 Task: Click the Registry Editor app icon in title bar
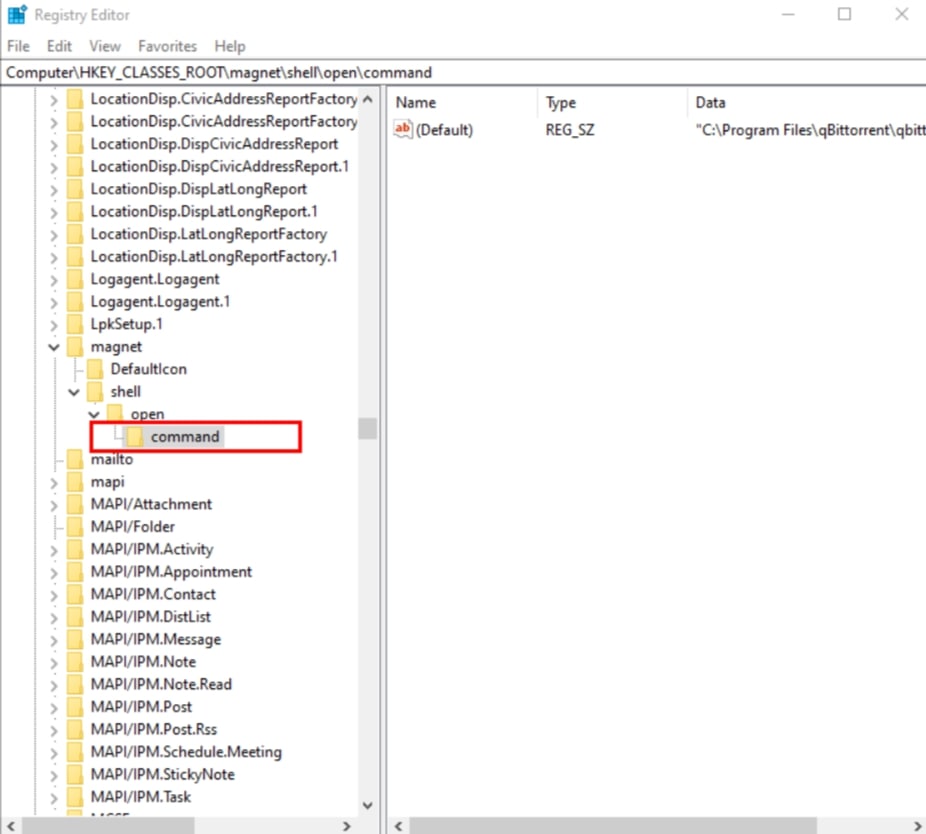pos(17,14)
